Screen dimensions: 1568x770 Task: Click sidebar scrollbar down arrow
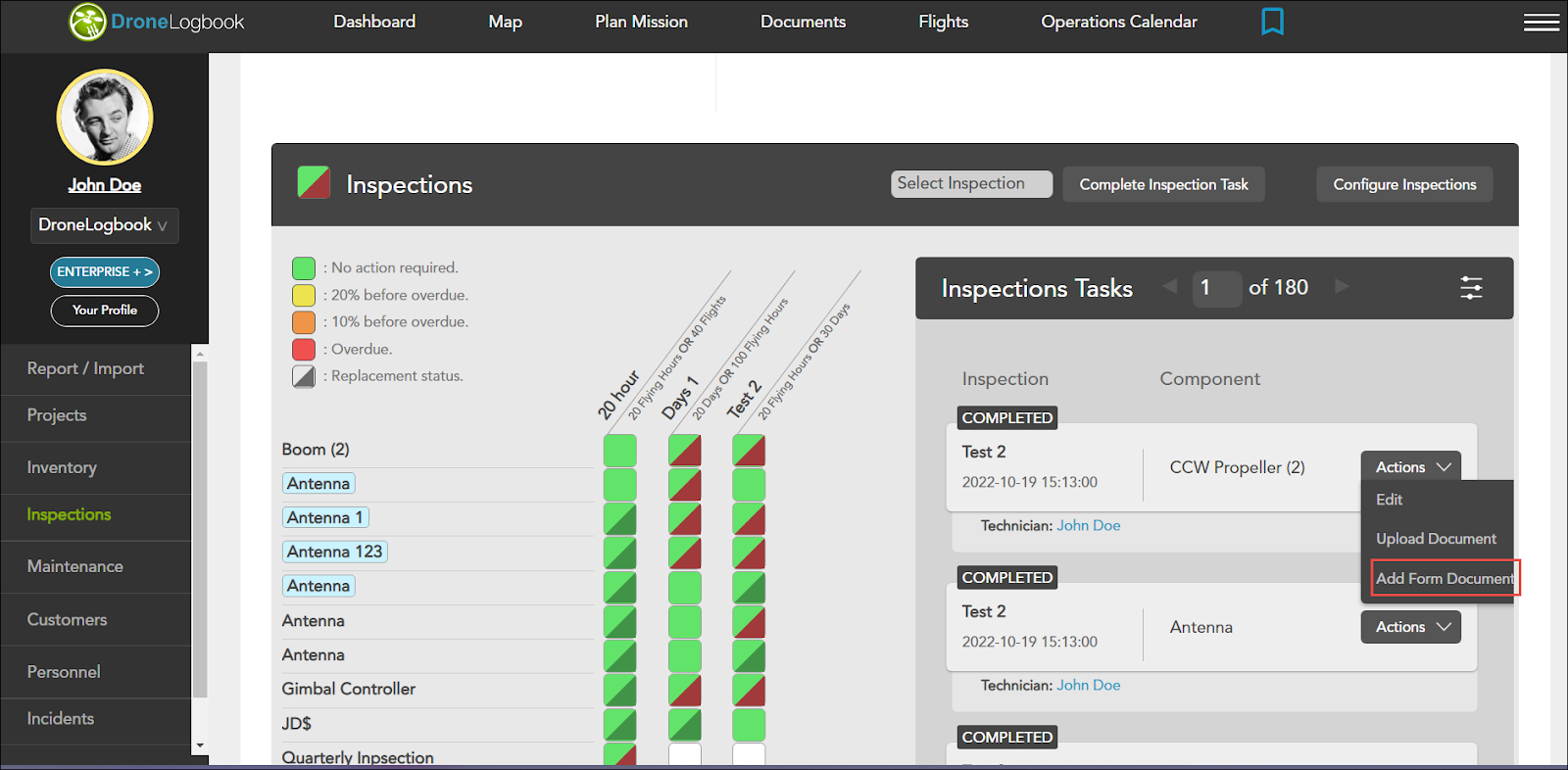pos(200,746)
